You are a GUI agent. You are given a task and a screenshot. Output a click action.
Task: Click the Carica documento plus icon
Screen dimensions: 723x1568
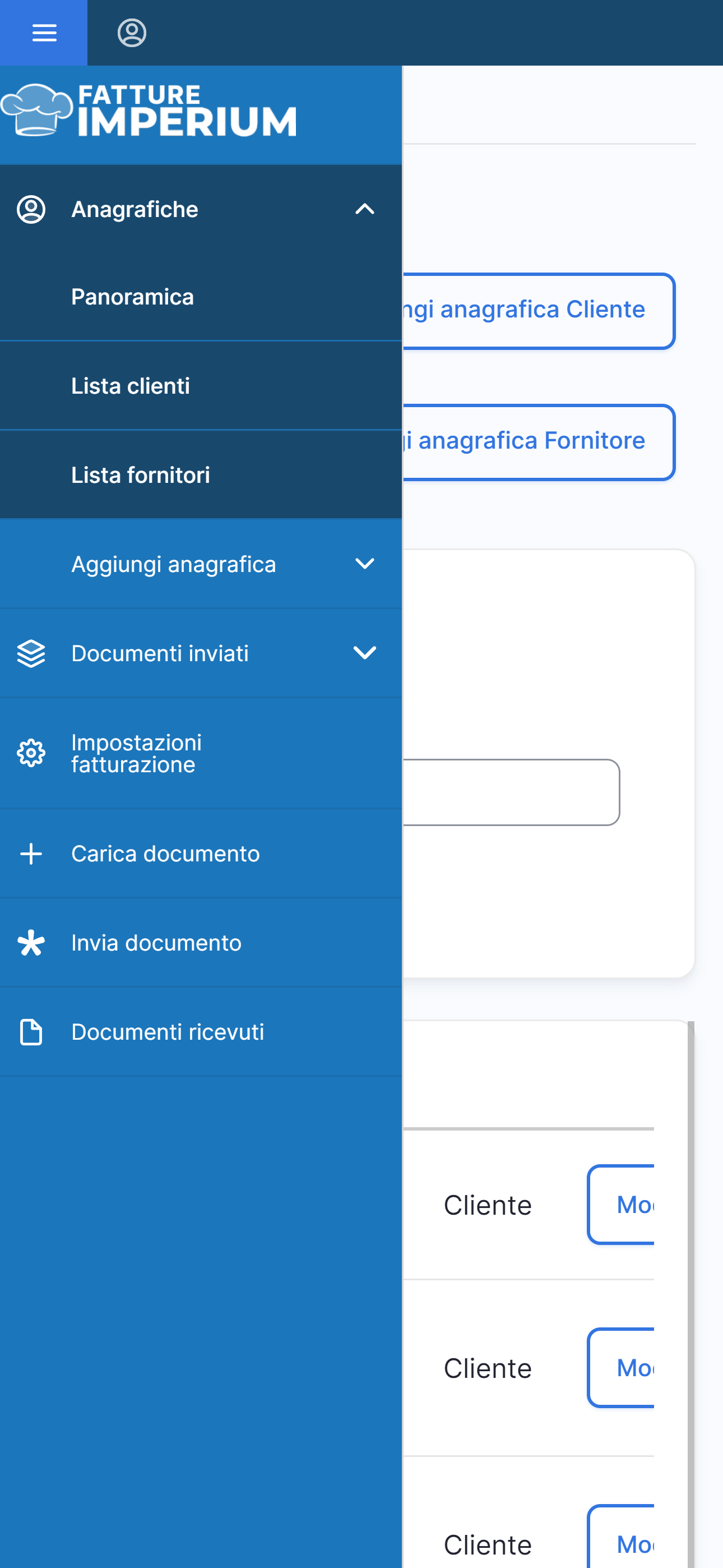pyautogui.click(x=31, y=854)
